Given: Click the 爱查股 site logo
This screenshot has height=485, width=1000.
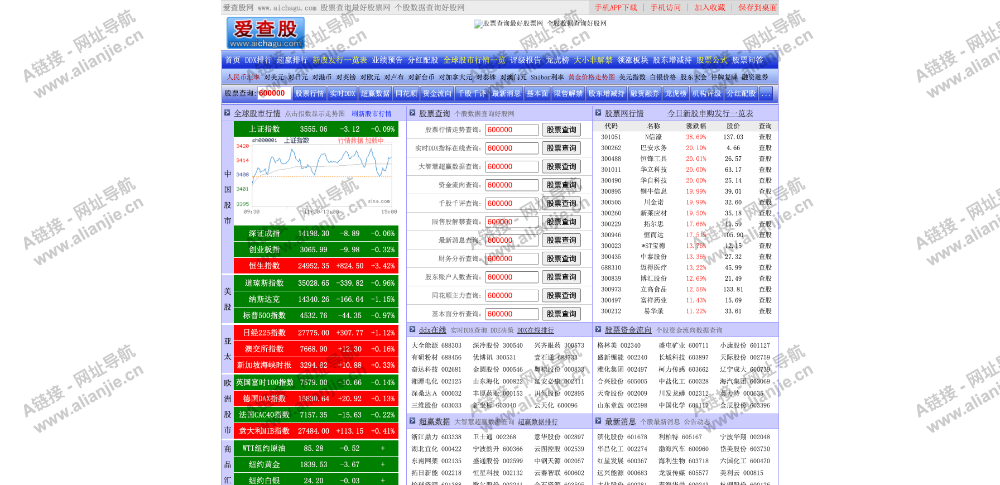Looking at the screenshot, I should [265, 33].
